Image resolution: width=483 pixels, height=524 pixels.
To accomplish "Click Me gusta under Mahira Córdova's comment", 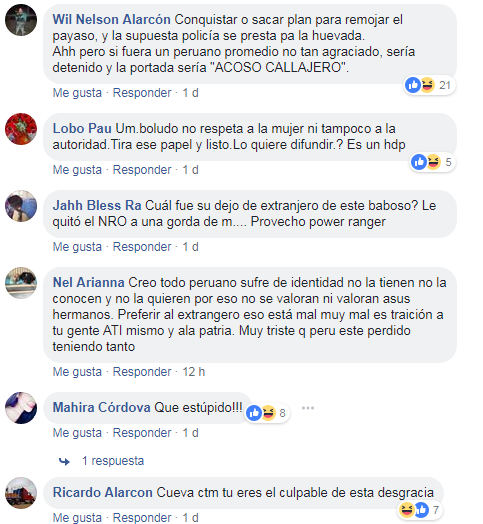I will click(x=77, y=433).
